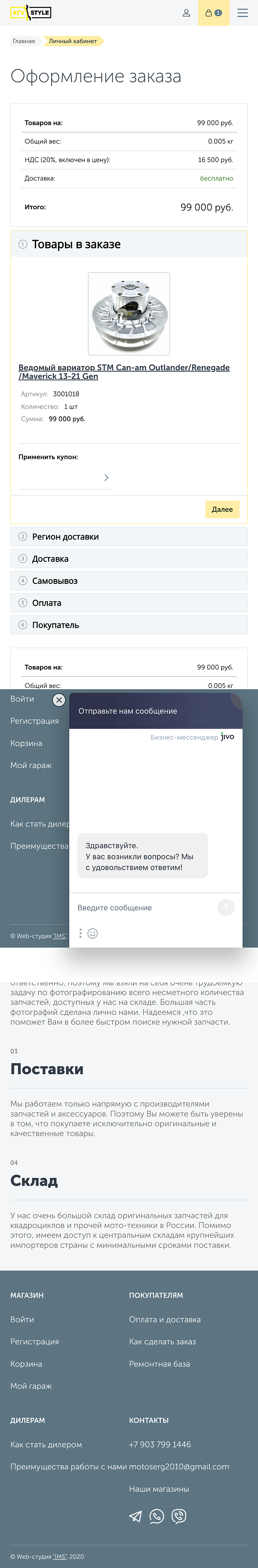
Task: Click the Склад section heading
Action: click(x=34, y=1180)
